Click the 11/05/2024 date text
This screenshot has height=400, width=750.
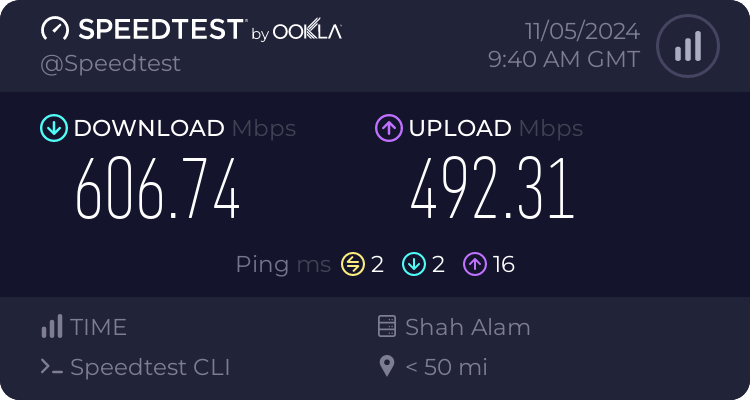pos(583,32)
